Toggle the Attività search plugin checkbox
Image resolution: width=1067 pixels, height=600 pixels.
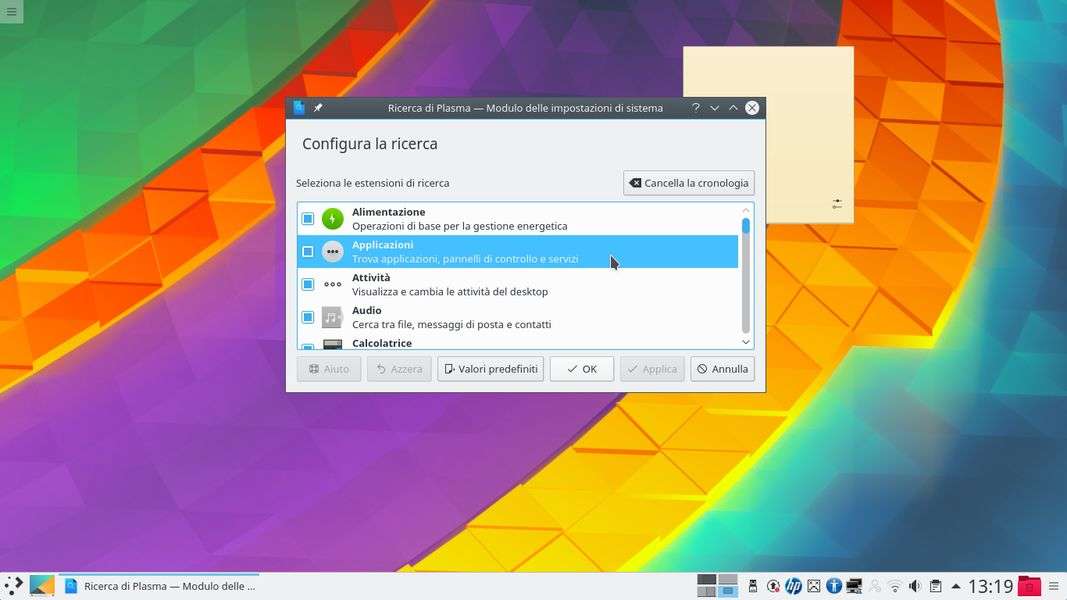308,285
